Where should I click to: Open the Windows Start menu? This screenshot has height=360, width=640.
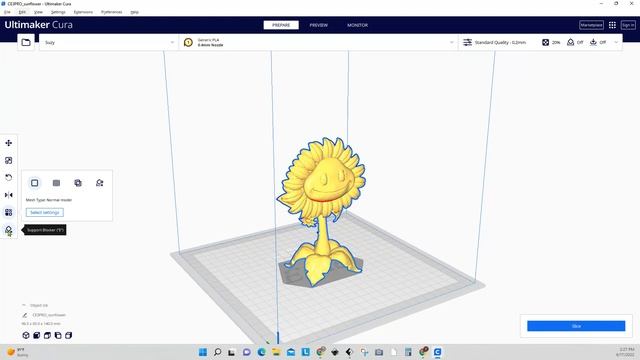point(203,352)
